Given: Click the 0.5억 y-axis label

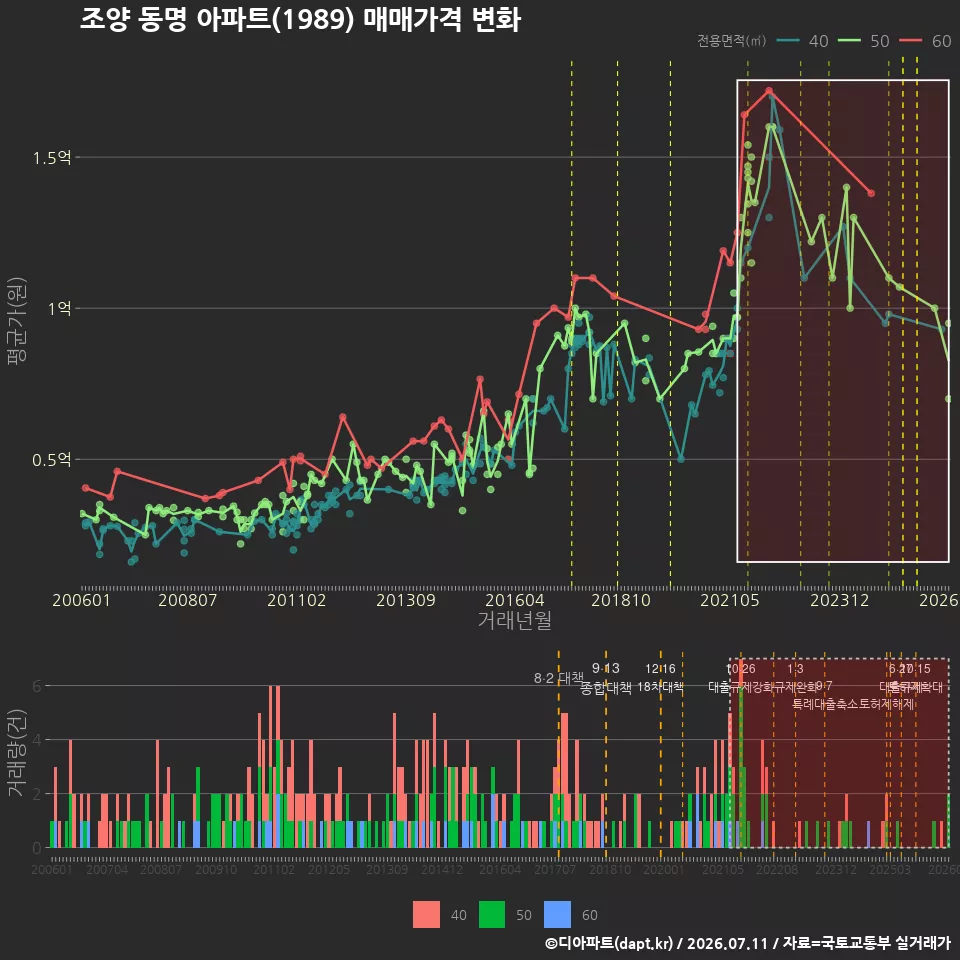Looking at the screenshot, I should tap(52, 459).
